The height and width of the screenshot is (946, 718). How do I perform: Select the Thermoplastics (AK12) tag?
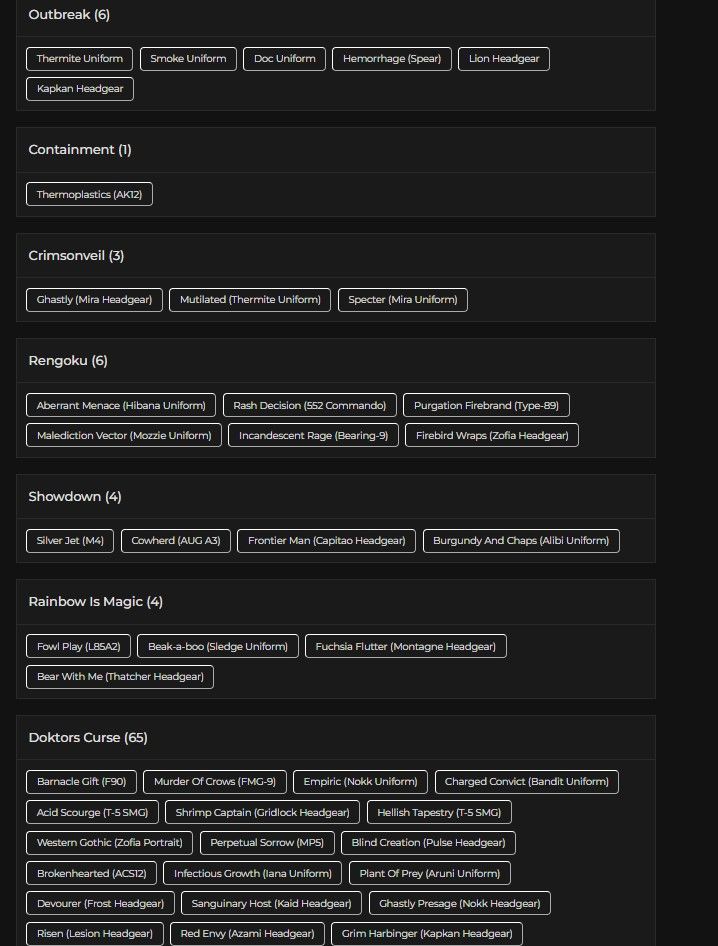[x=89, y=194]
